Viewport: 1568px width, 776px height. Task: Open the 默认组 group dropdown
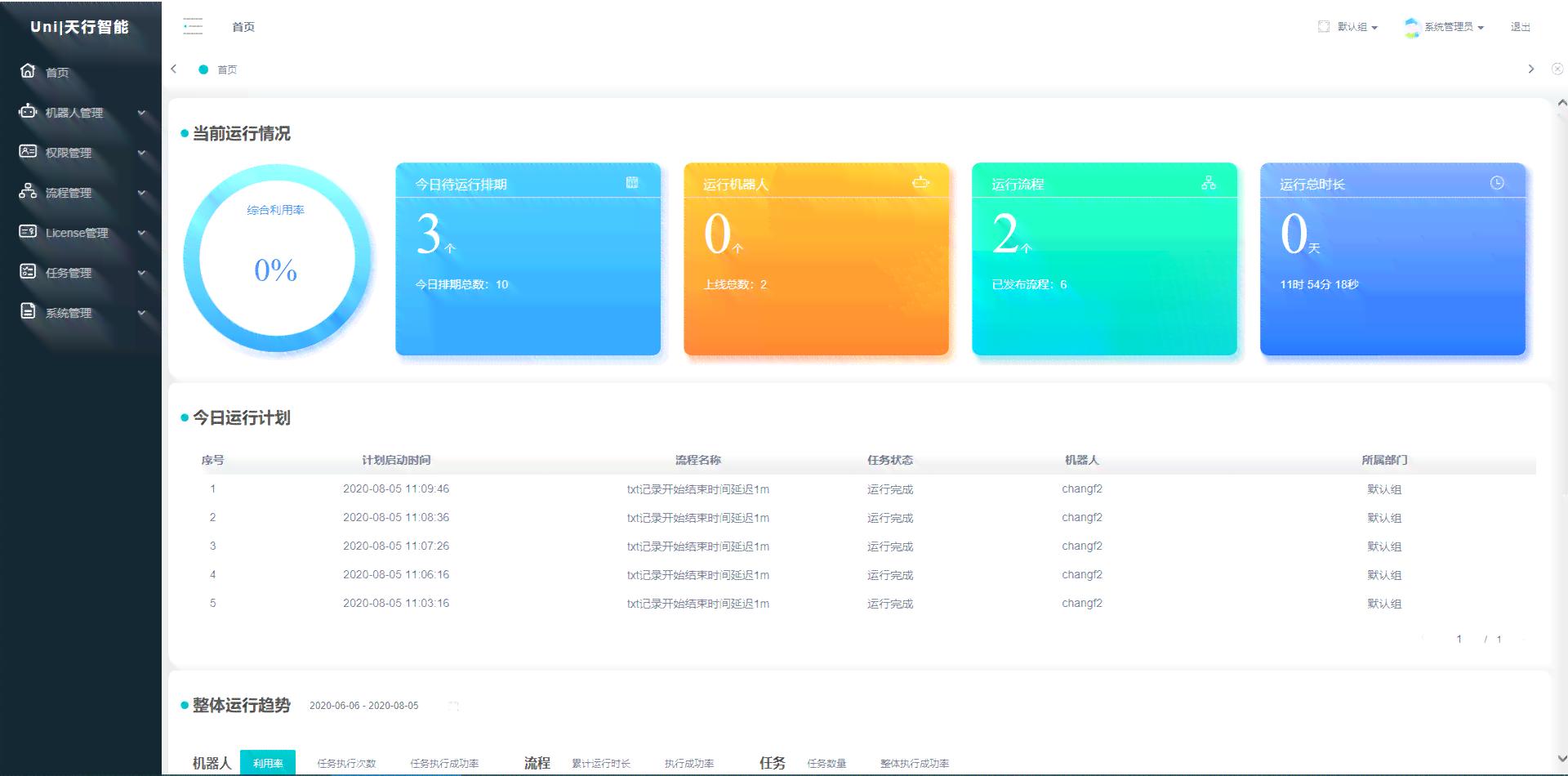point(1357,27)
